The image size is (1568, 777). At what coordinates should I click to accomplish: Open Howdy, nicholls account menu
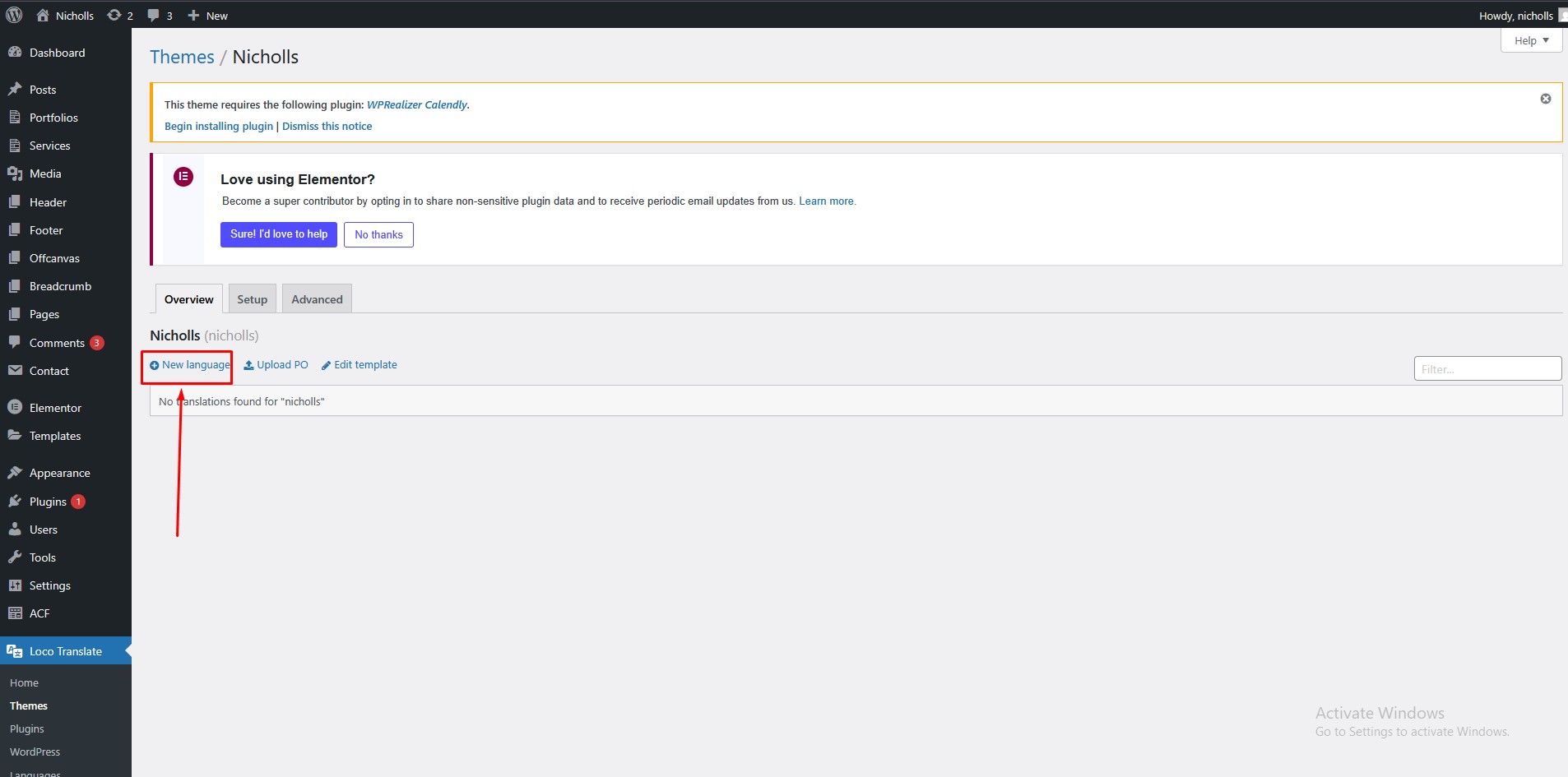click(x=1522, y=15)
